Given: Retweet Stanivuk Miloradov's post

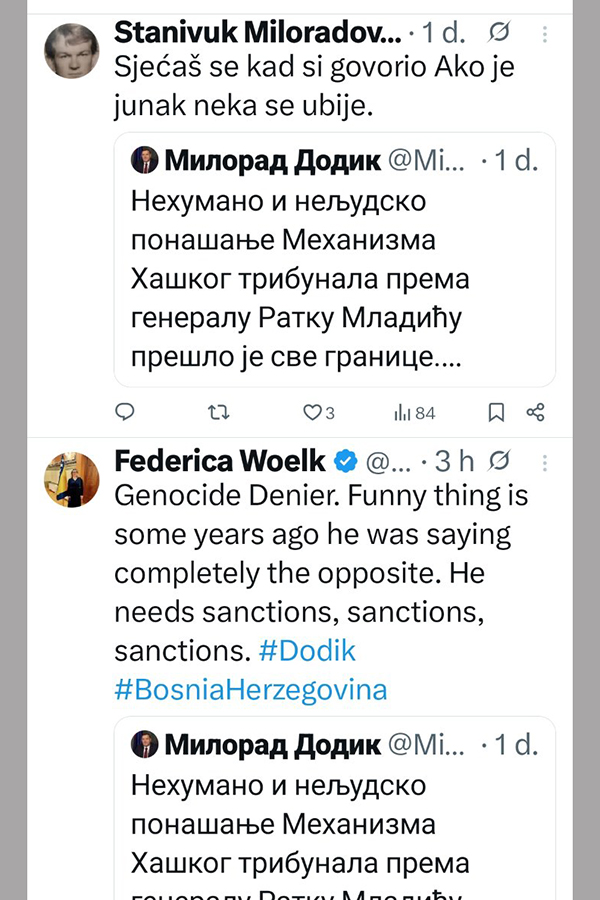Looking at the screenshot, I should point(216,412).
